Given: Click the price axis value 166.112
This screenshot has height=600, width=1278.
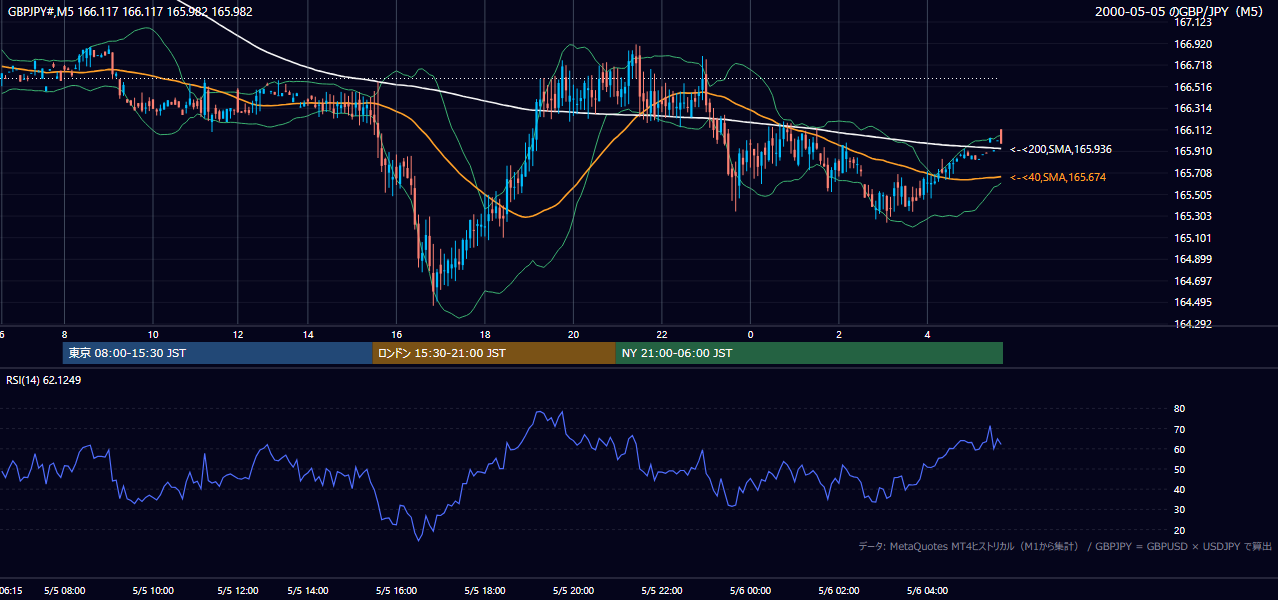Looking at the screenshot, I should [x=1193, y=130].
